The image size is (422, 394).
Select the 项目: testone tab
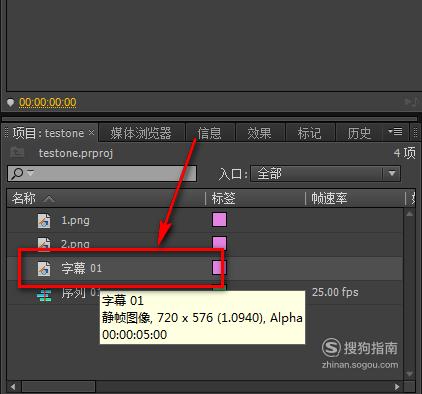[48, 133]
